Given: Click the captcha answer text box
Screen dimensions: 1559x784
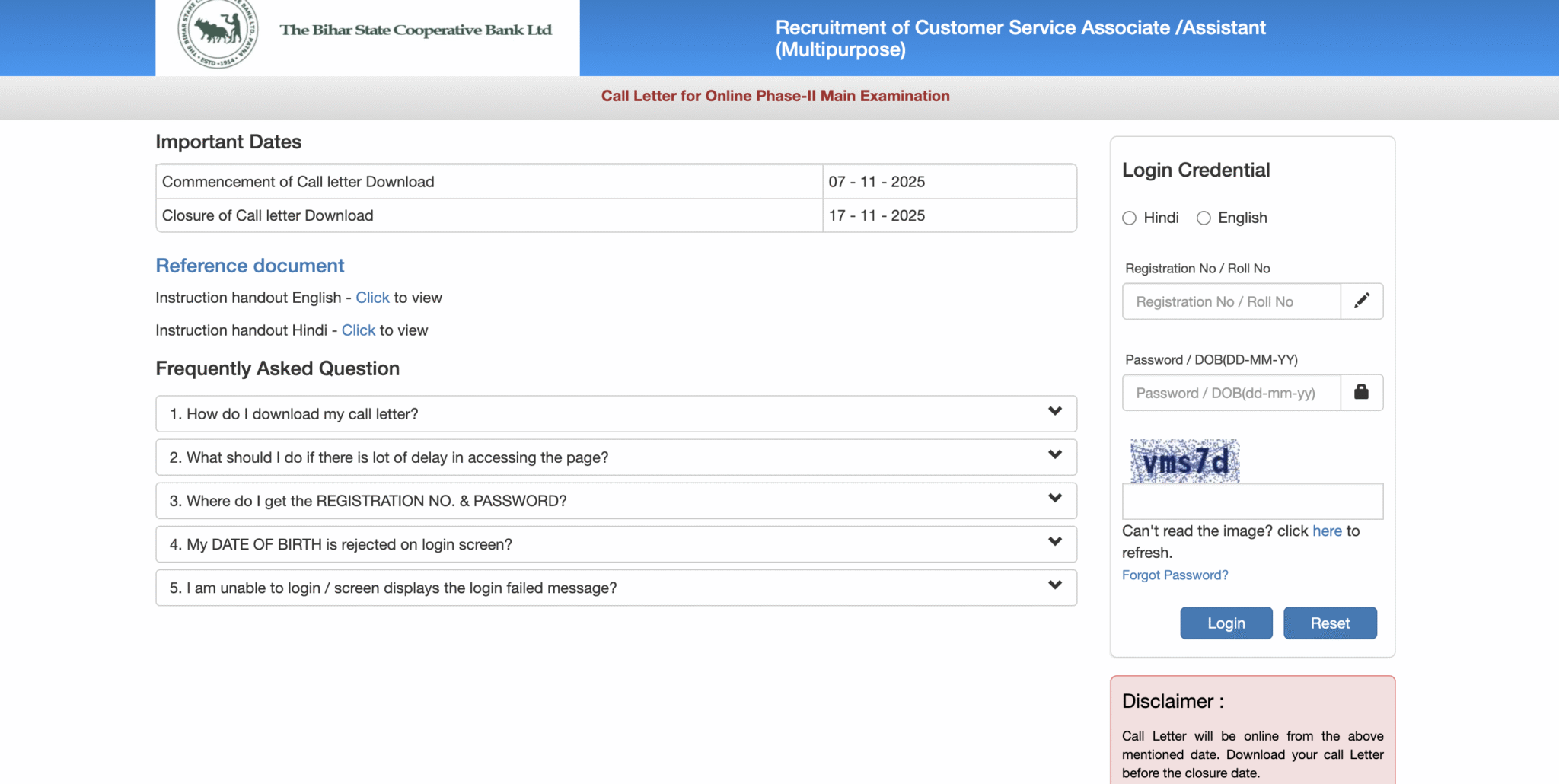Looking at the screenshot, I should point(1251,501).
